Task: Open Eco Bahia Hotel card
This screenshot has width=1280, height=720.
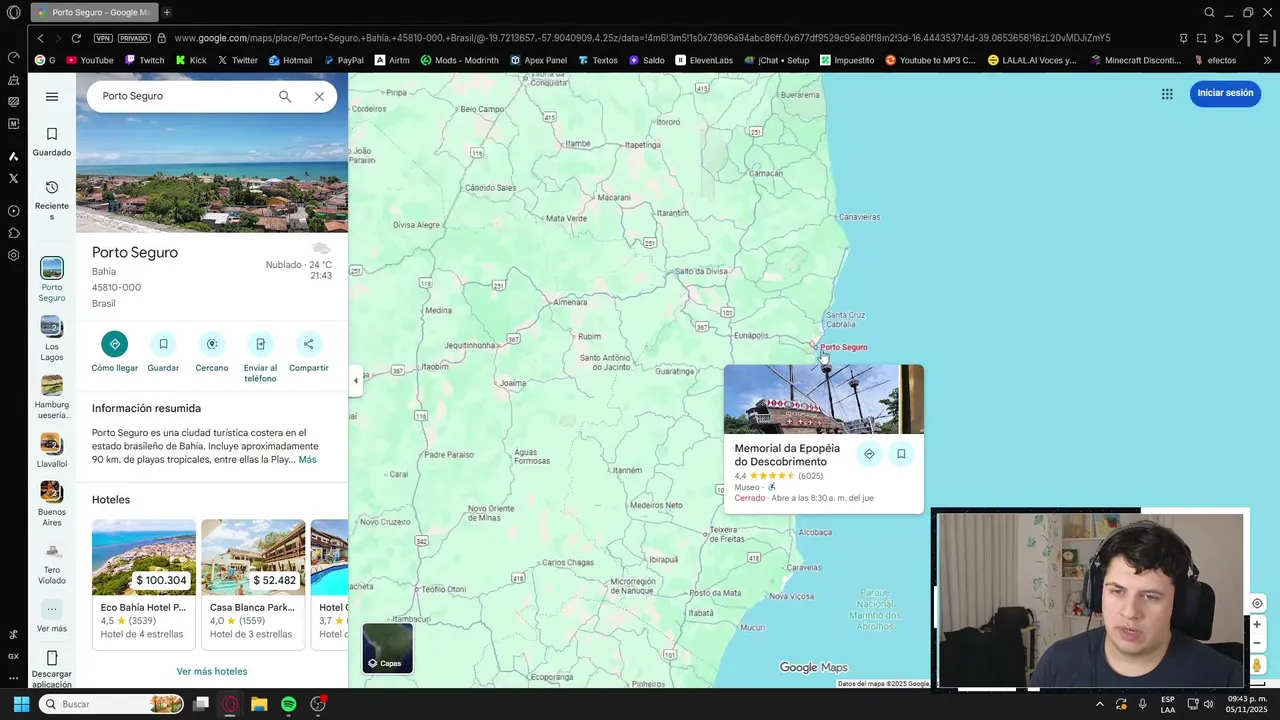Action: tap(144, 584)
